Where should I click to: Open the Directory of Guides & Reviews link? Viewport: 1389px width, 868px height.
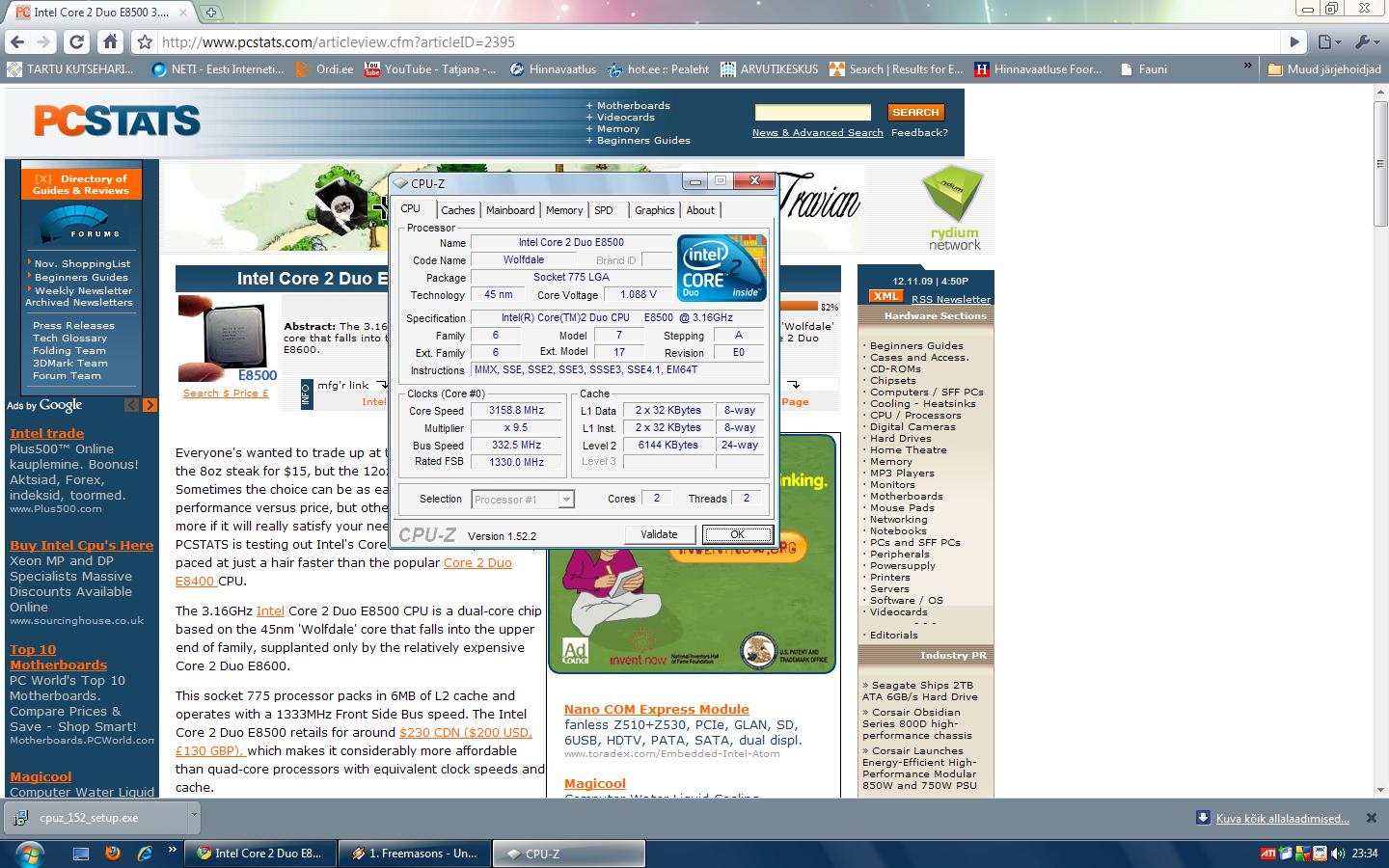point(80,184)
